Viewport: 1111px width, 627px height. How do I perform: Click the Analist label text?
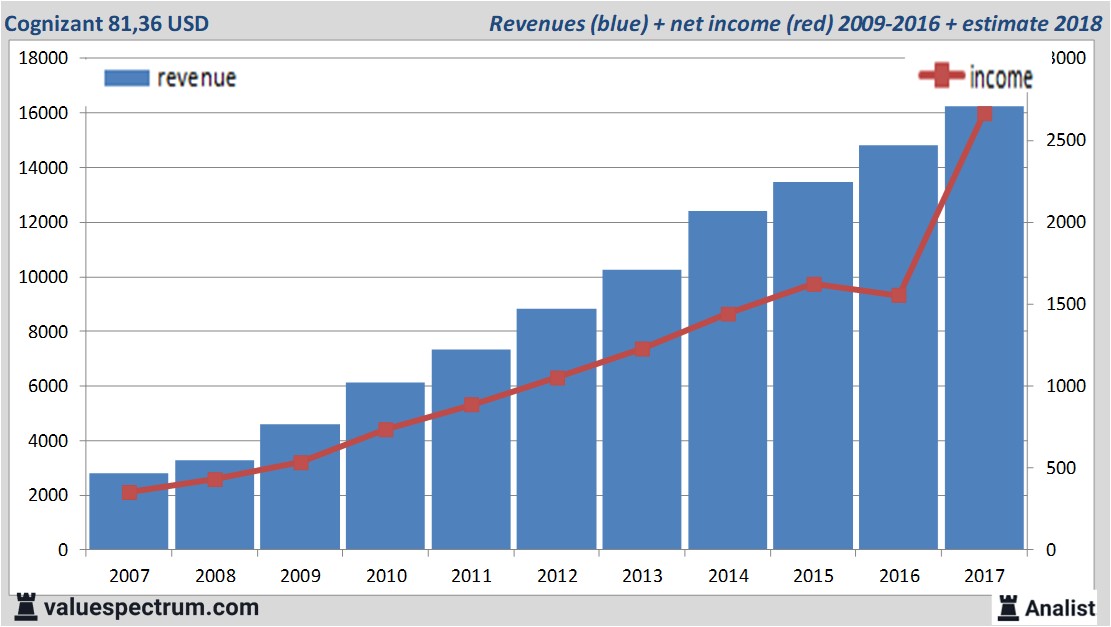click(x=1062, y=607)
